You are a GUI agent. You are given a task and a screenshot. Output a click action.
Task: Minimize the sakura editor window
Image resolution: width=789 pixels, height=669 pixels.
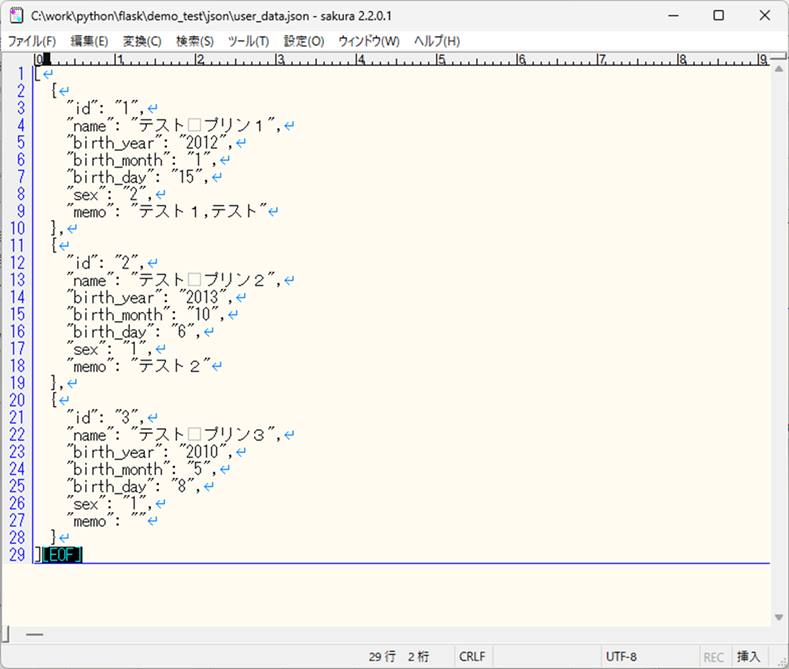click(x=673, y=16)
